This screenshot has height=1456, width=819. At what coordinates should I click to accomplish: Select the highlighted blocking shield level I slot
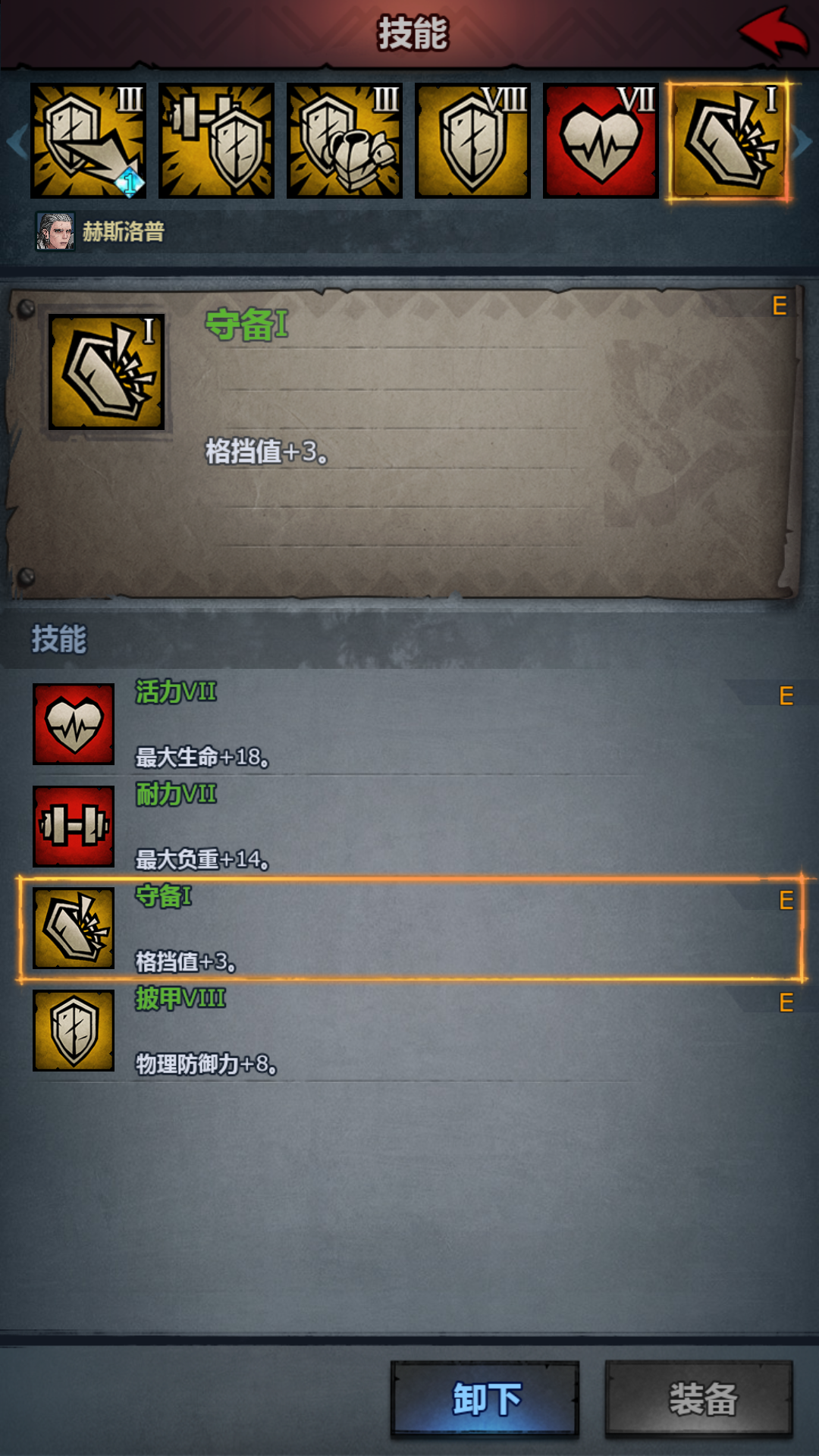coord(729,141)
